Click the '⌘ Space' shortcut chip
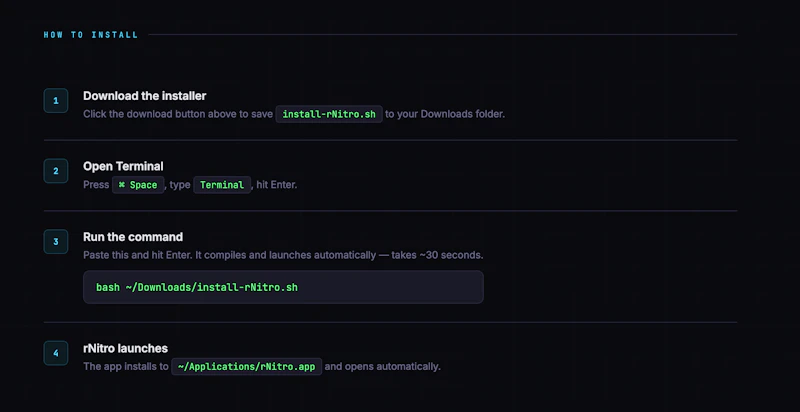Viewport: 800px width, 412px height. (x=138, y=185)
